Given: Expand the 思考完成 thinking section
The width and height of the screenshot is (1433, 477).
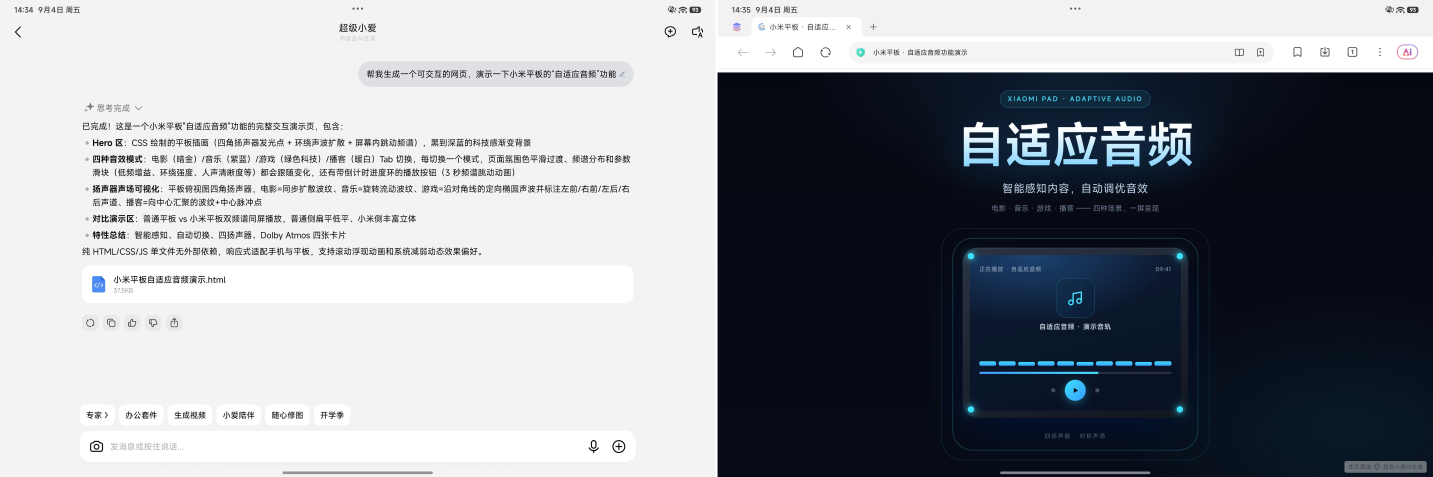Looking at the screenshot, I should click(113, 108).
